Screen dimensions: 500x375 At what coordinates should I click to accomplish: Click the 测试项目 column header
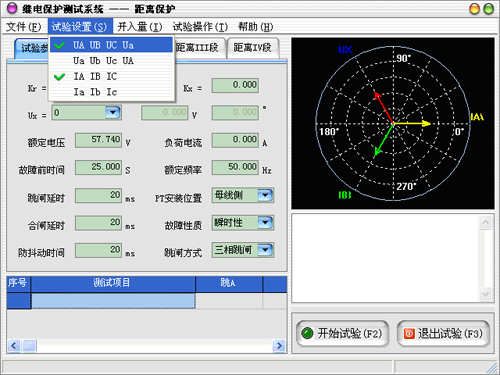(x=113, y=284)
